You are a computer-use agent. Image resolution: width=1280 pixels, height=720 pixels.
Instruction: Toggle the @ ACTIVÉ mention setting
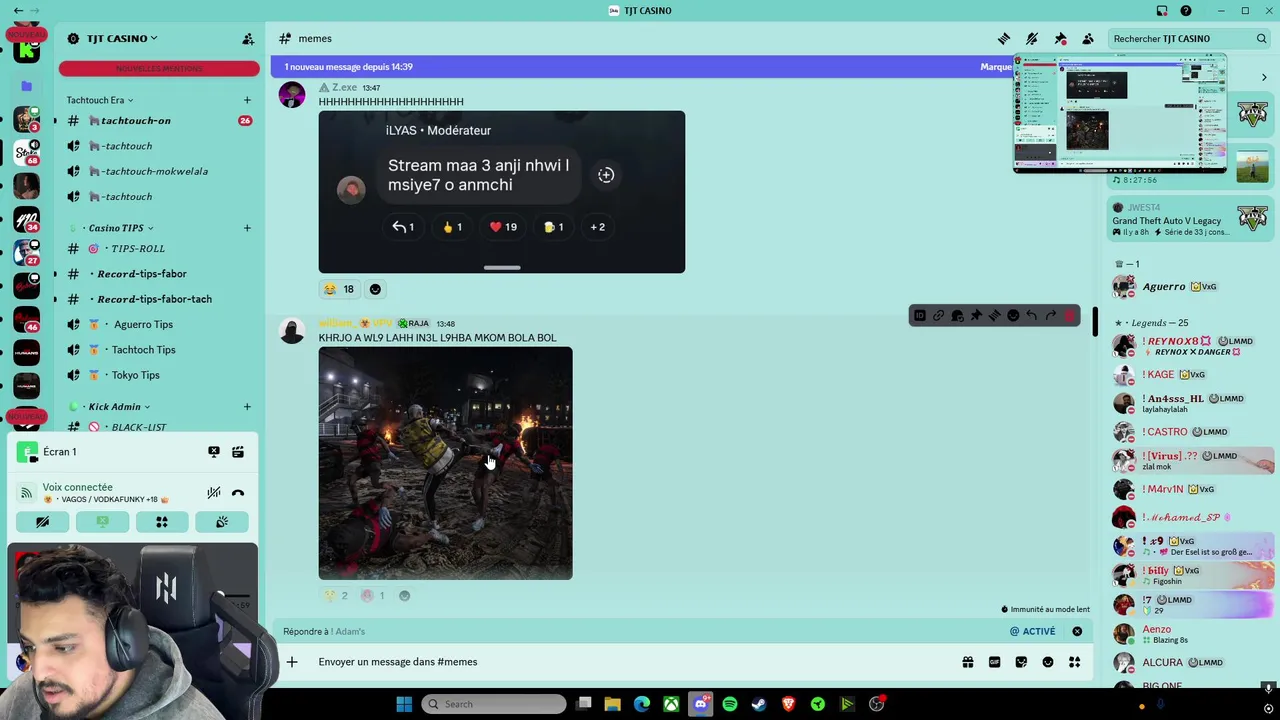pyautogui.click(x=1033, y=632)
